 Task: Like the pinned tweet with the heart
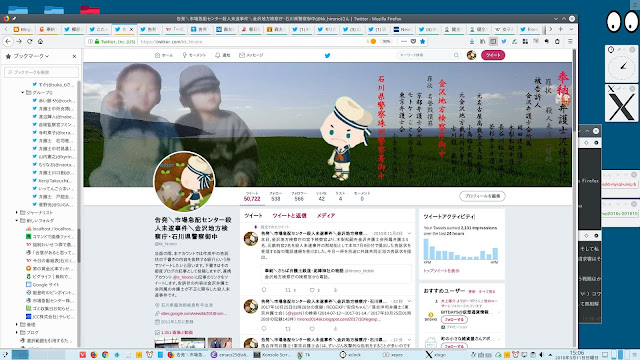pos(312,290)
